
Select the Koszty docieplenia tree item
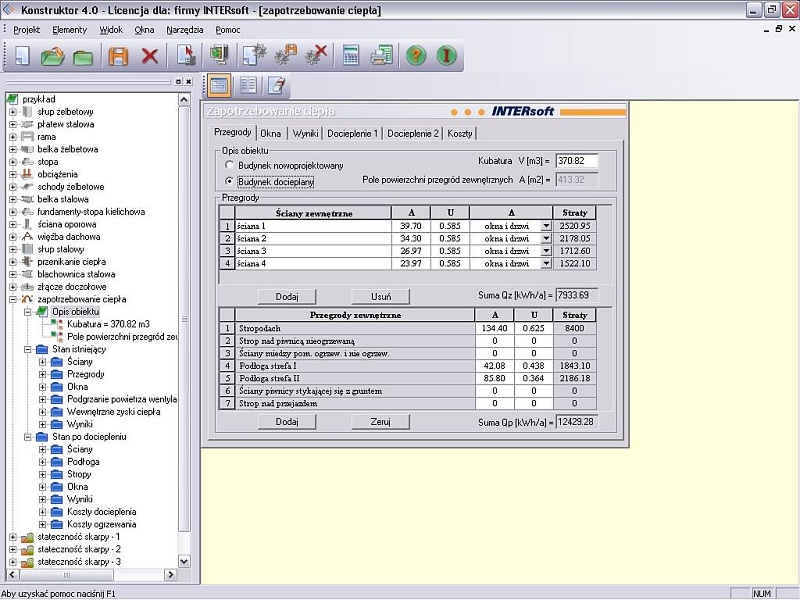pyautogui.click(x=102, y=512)
